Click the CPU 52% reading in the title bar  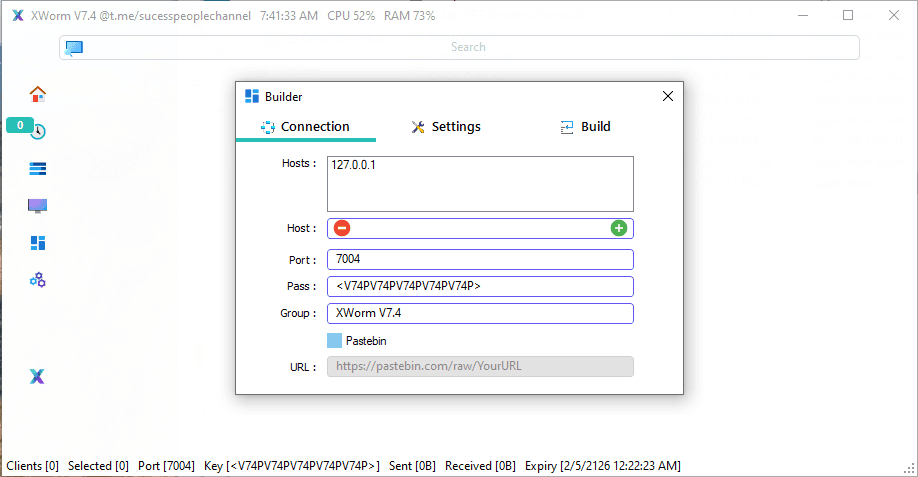tap(351, 16)
